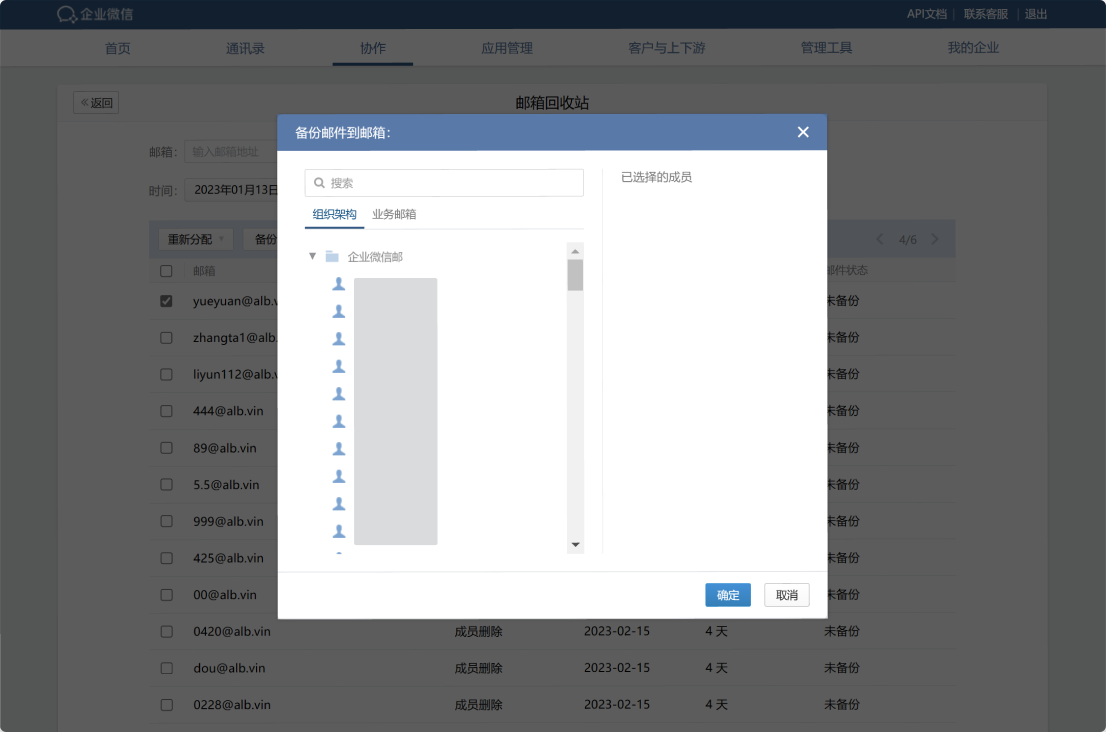This screenshot has height=732, width=1106.
Task: Open the 时间 date filter field
Action: pos(235,188)
